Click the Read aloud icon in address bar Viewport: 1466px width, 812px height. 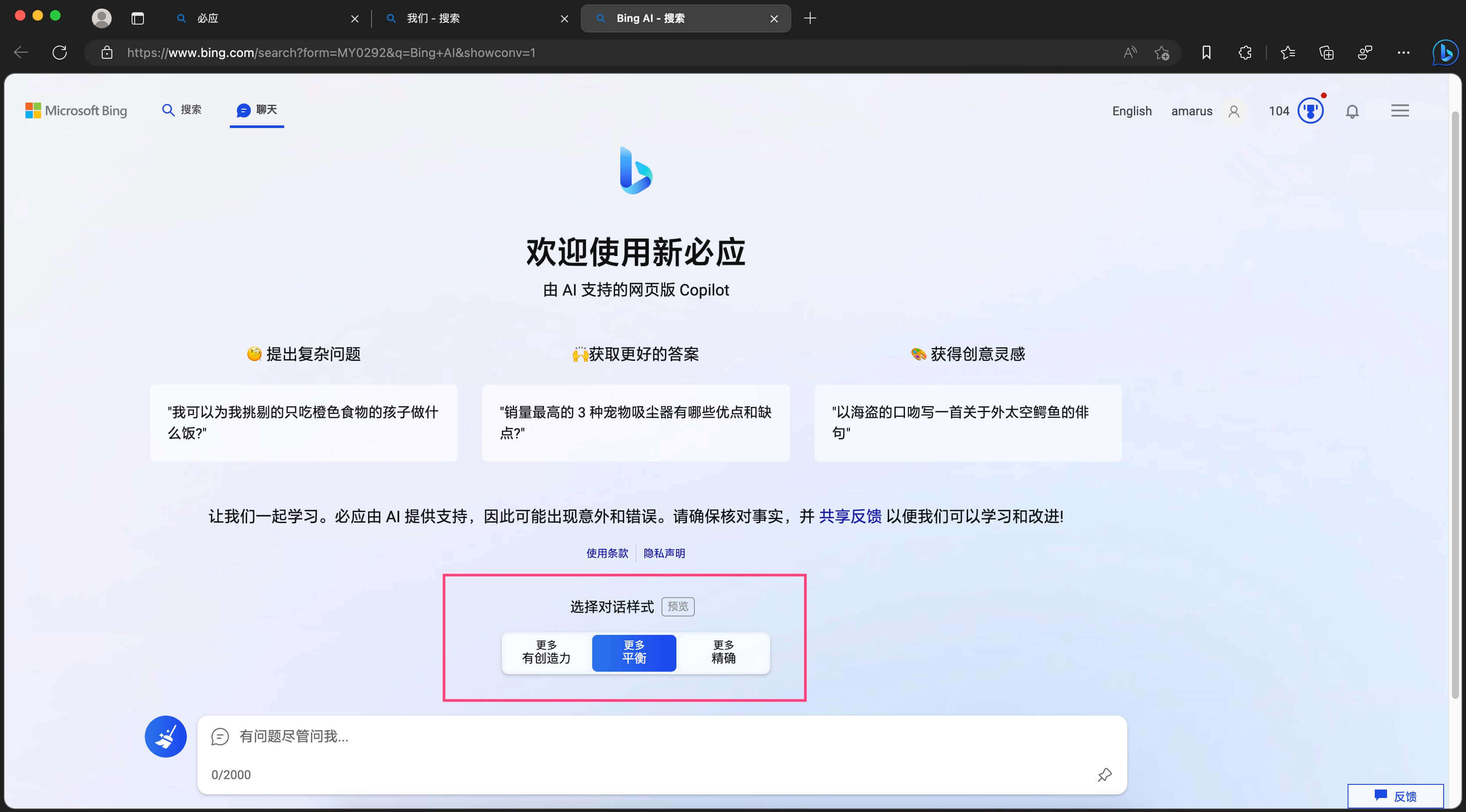(1130, 52)
